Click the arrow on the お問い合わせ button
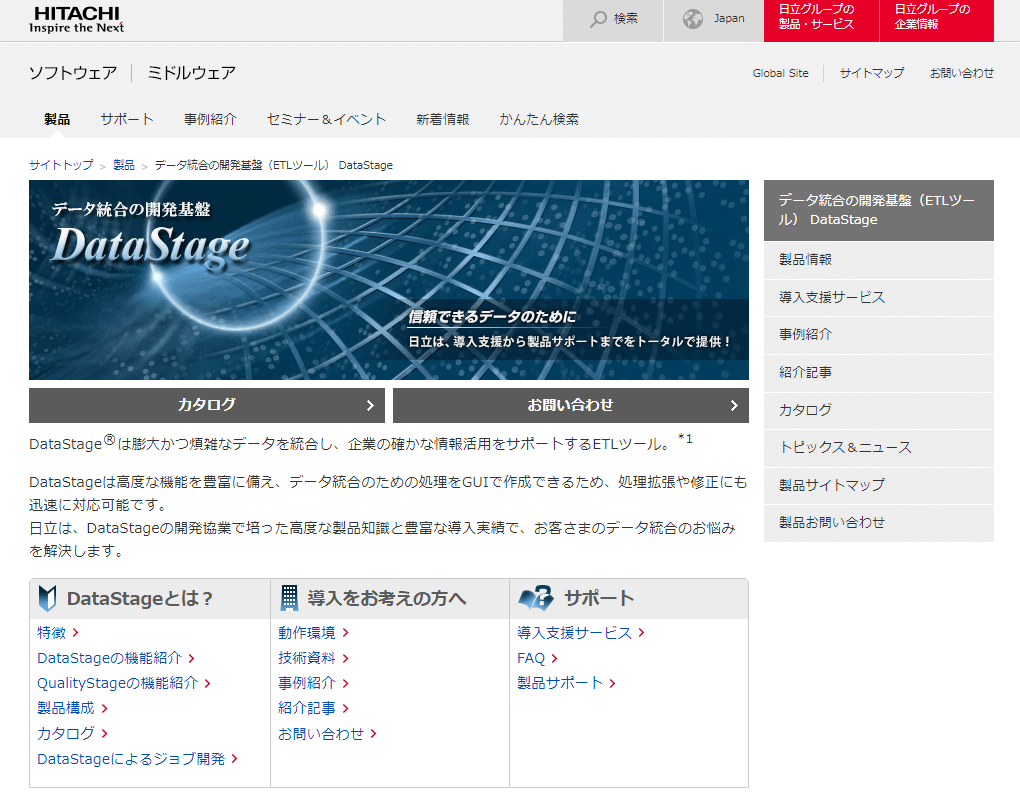Viewport: 1020px width, 798px height. pyautogui.click(x=734, y=406)
